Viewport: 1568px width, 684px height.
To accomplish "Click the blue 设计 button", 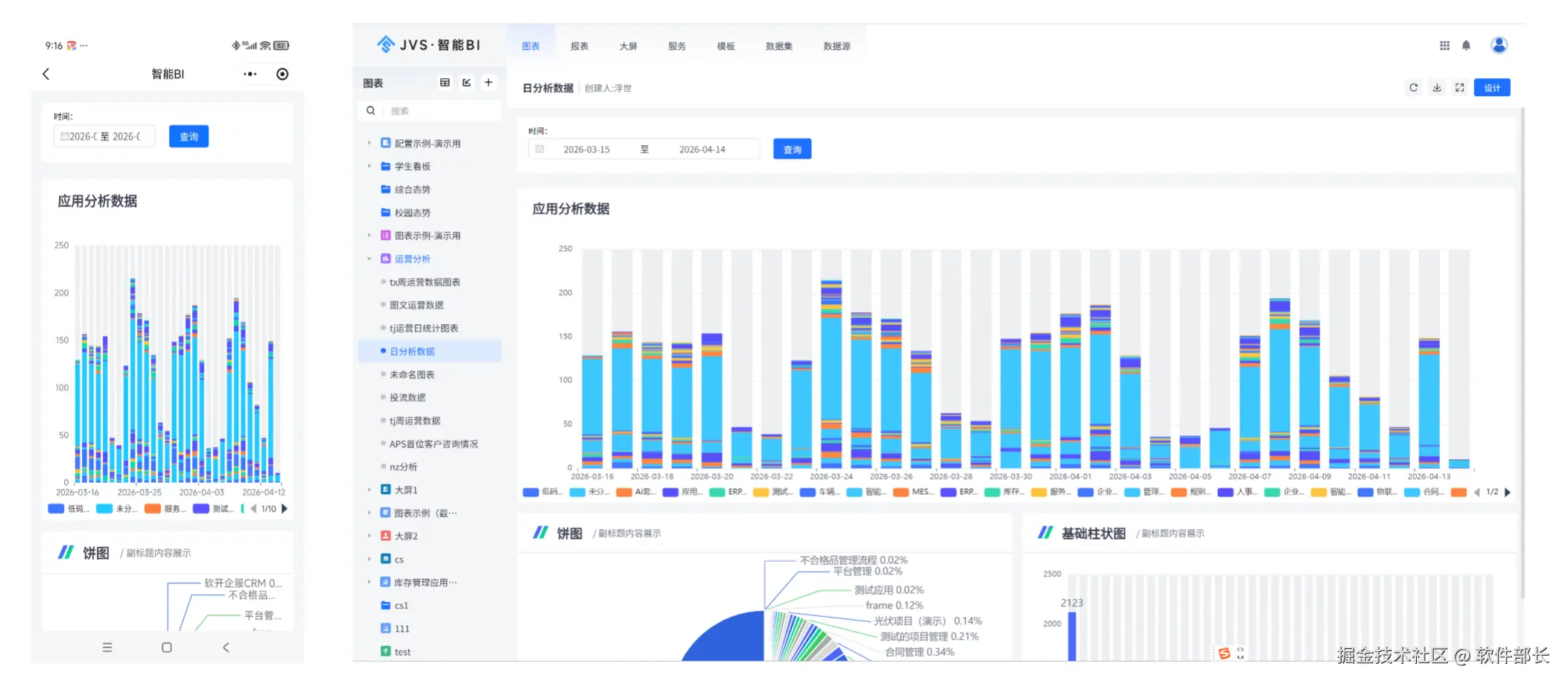I will point(1492,88).
